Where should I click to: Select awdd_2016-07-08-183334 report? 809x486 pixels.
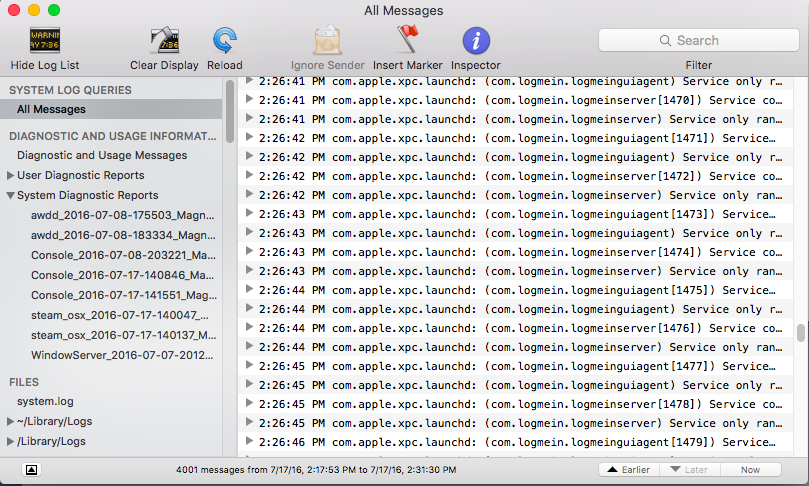pyautogui.click(x=123, y=235)
